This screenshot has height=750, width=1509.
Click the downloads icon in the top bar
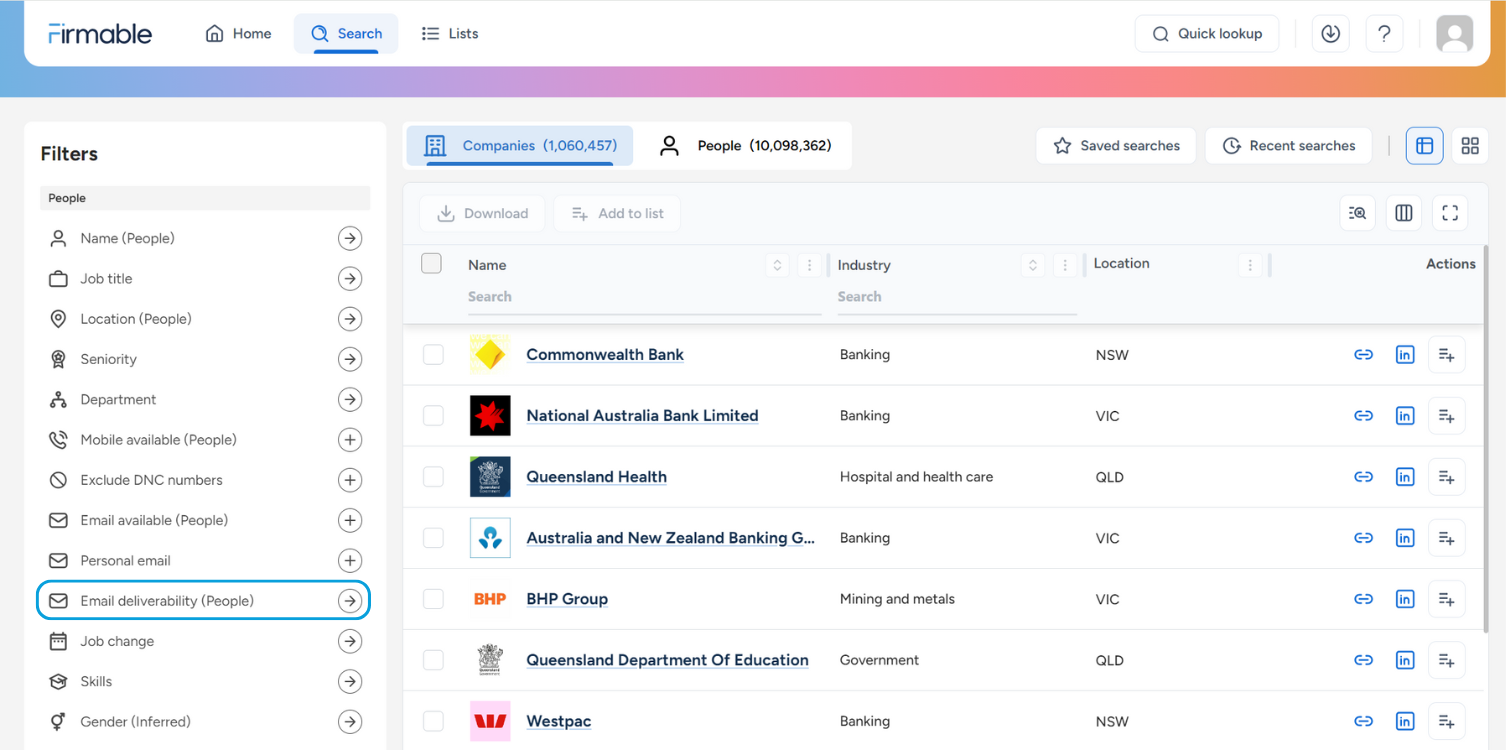[1330, 33]
